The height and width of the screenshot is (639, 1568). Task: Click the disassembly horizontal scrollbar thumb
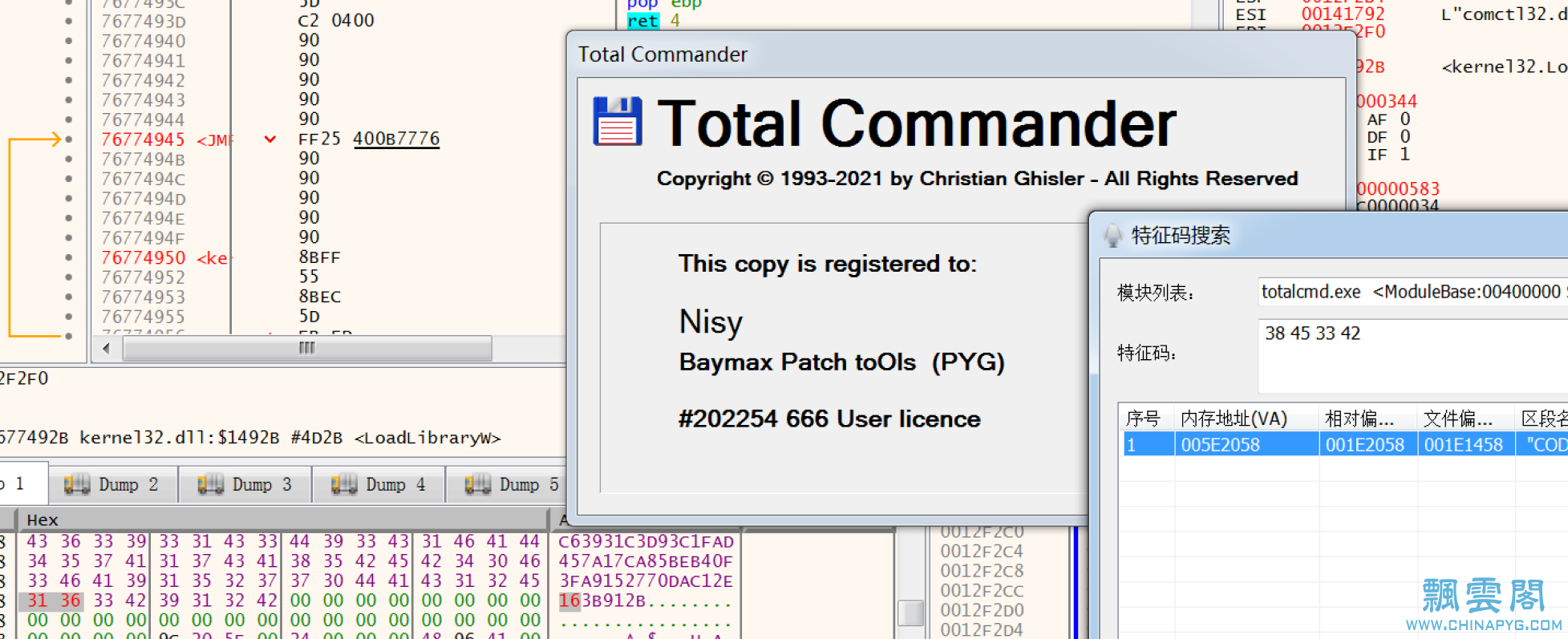307,349
